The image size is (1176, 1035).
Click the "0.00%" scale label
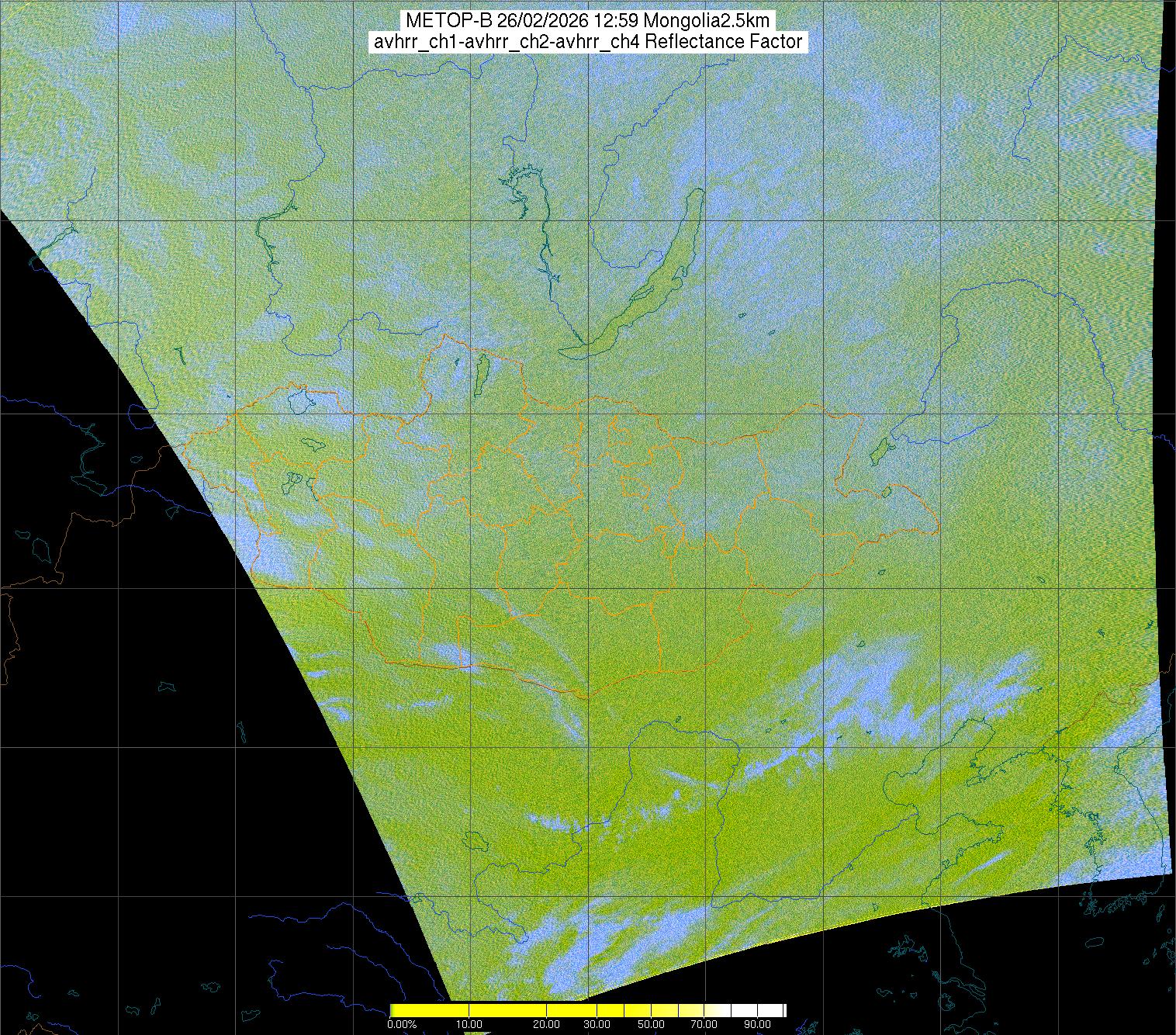(402, 1025)
